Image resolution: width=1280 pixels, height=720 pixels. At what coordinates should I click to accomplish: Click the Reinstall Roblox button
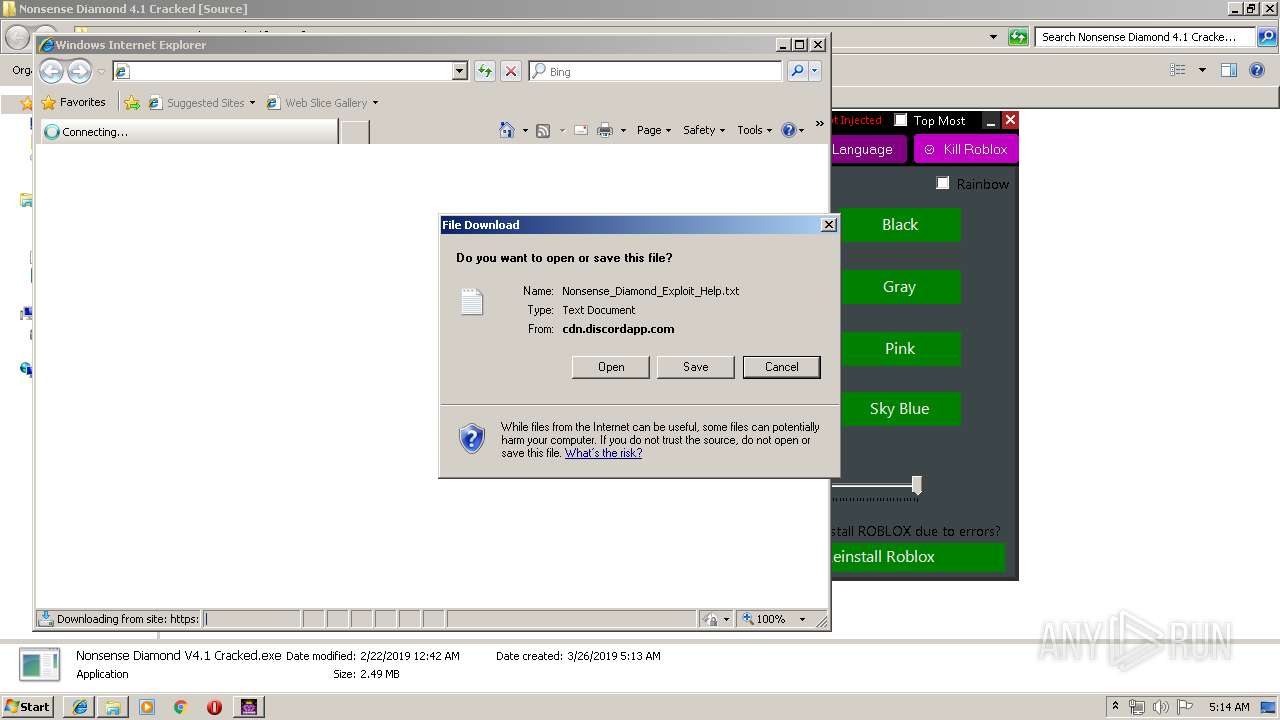point(917,556)
